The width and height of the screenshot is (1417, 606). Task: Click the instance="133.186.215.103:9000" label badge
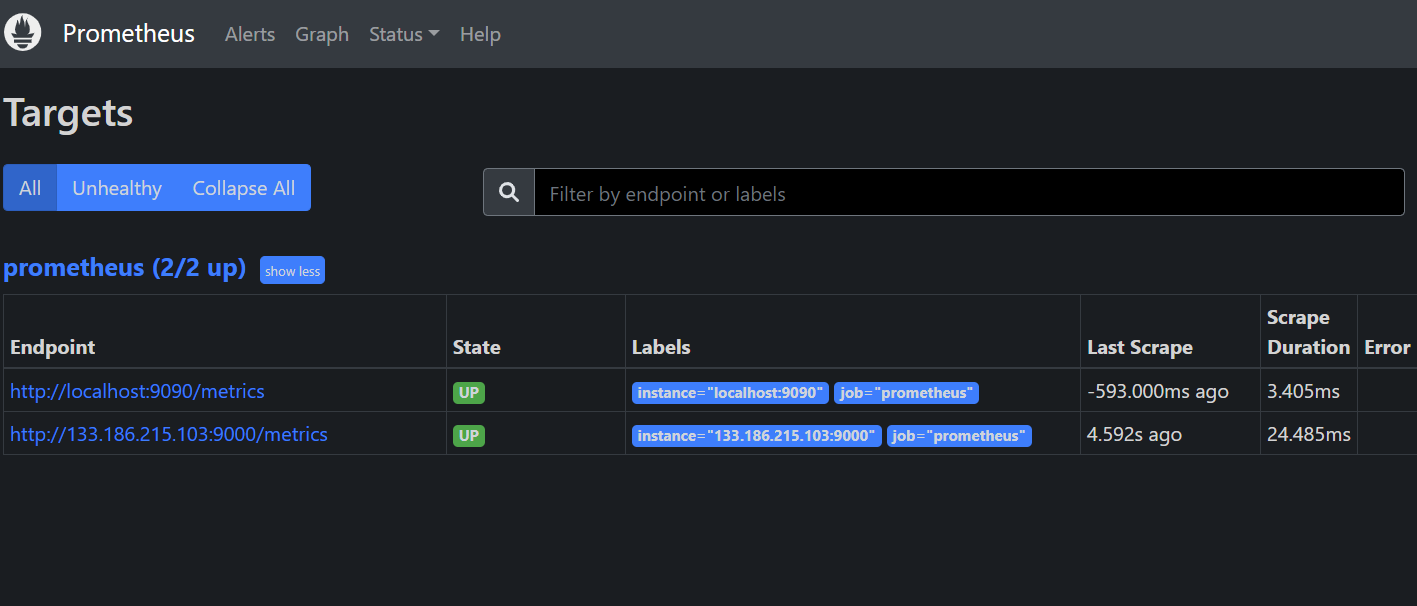(x=757, y=436)
